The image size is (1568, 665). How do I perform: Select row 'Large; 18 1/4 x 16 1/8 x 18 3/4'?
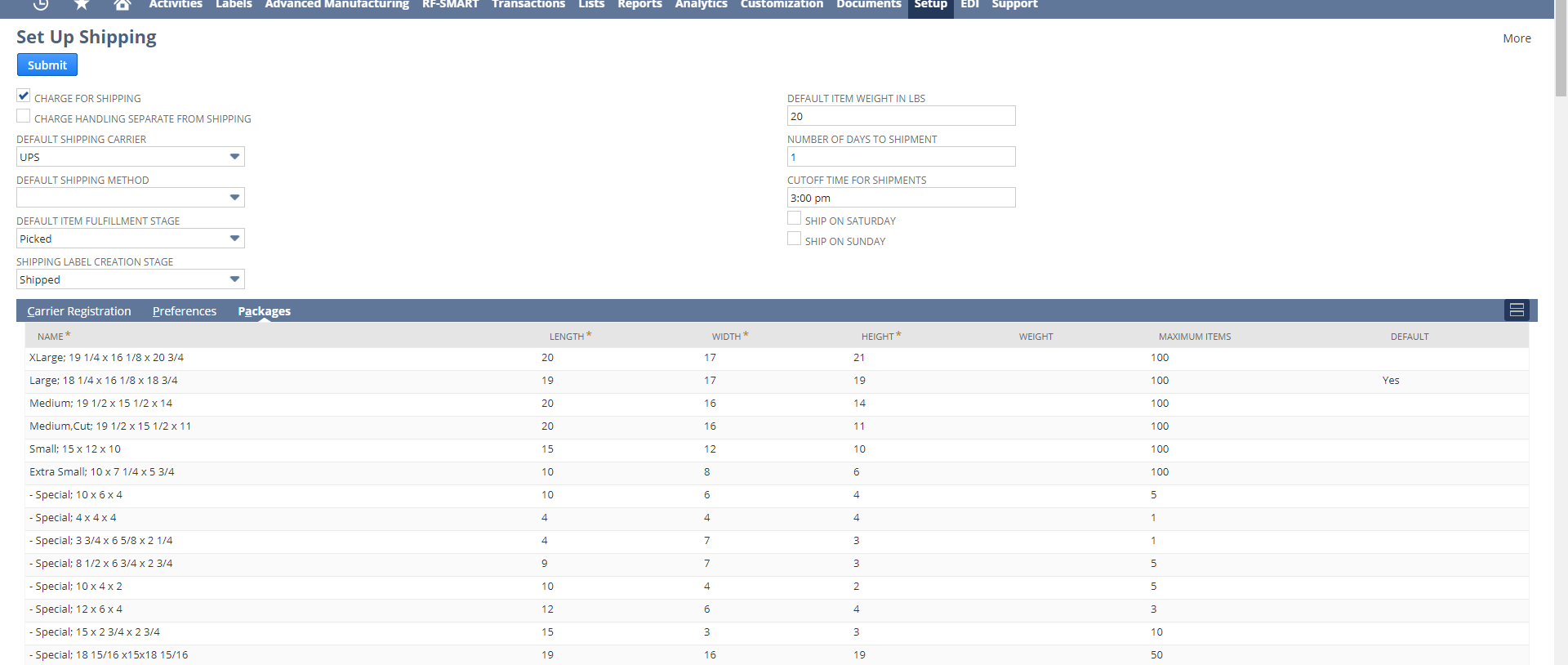(x=777, y=381)
